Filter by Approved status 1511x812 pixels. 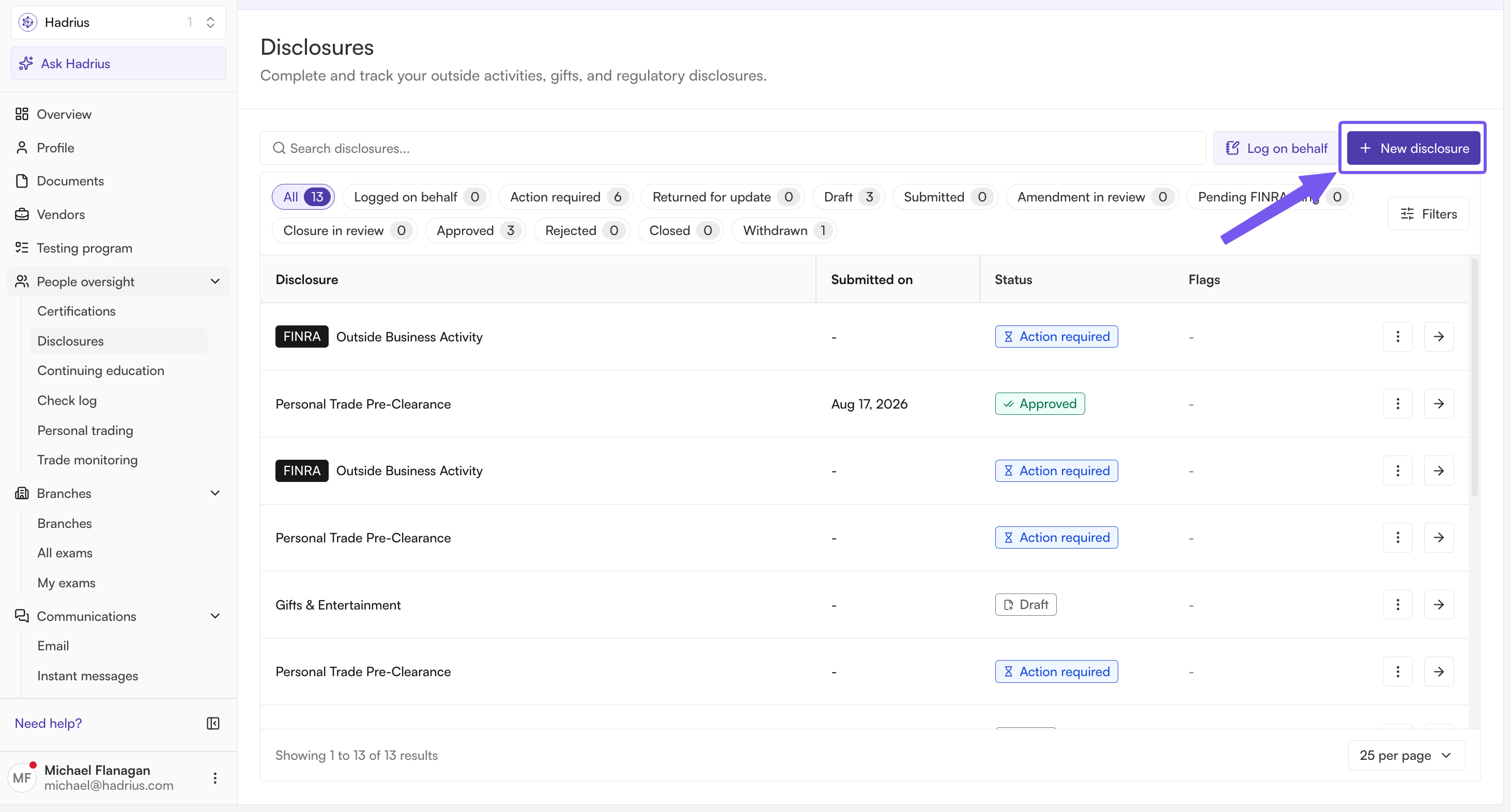[x=475, y=230]
